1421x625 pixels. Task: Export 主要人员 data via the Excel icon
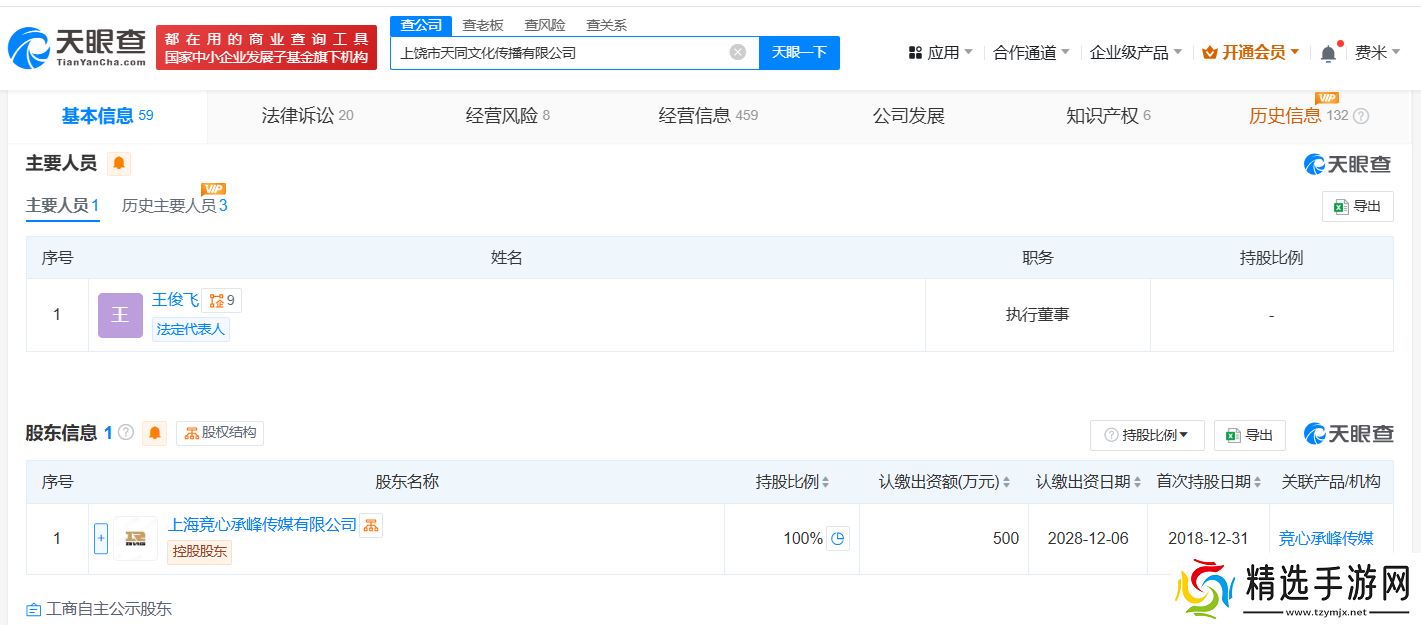[x=1357, y=206]
